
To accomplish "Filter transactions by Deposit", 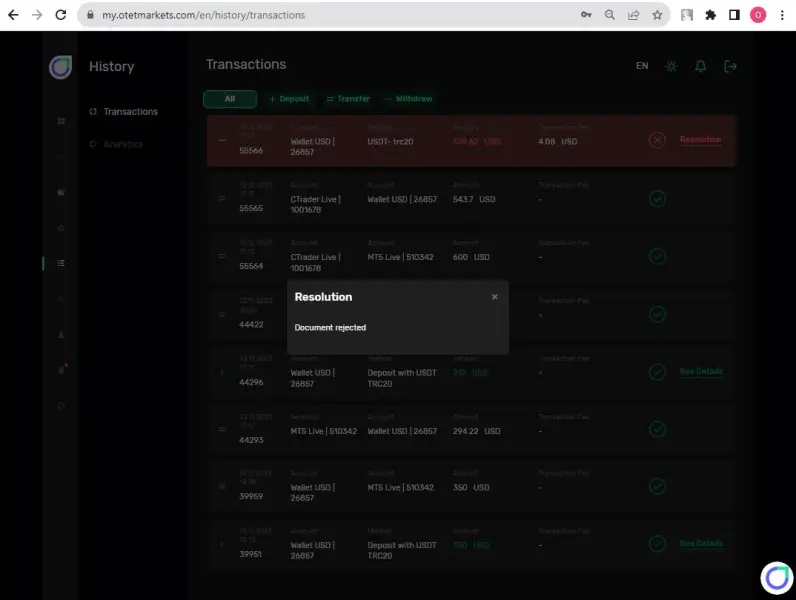I will click(289, 99).
